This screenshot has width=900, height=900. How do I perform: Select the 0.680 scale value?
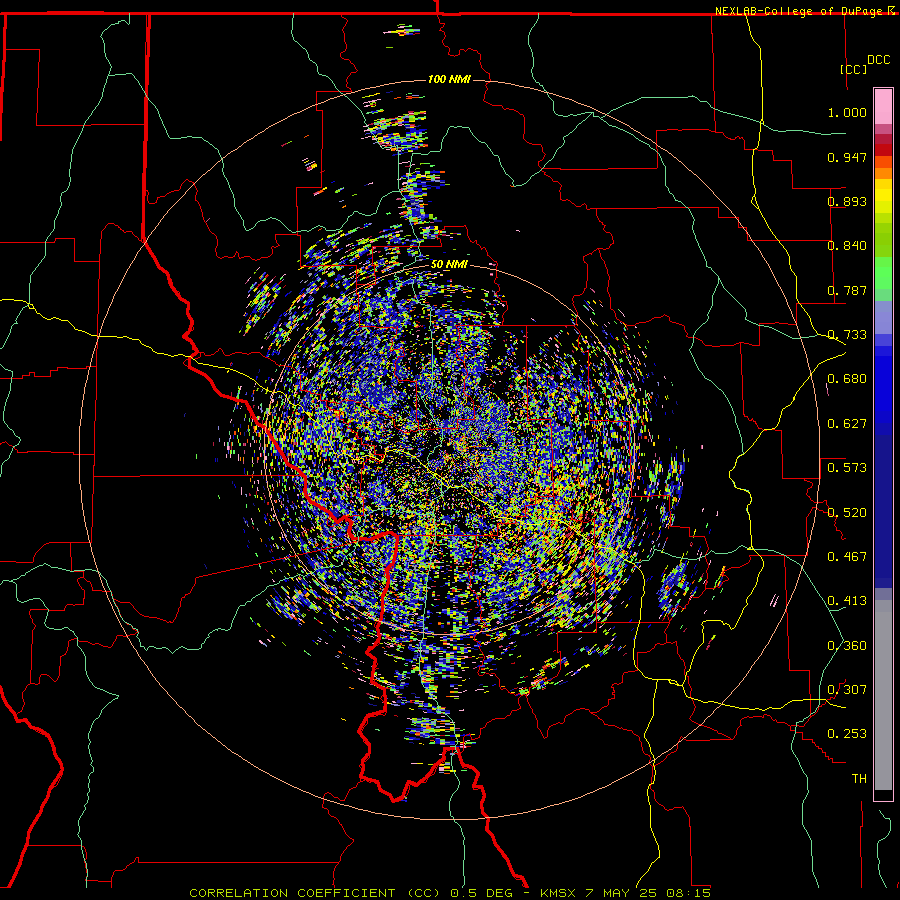pos(847,378)
